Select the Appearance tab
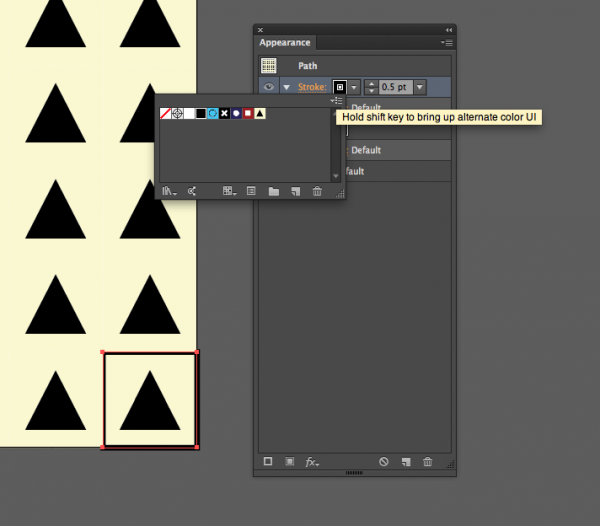The image size is (600, 526). coord(285,43)
